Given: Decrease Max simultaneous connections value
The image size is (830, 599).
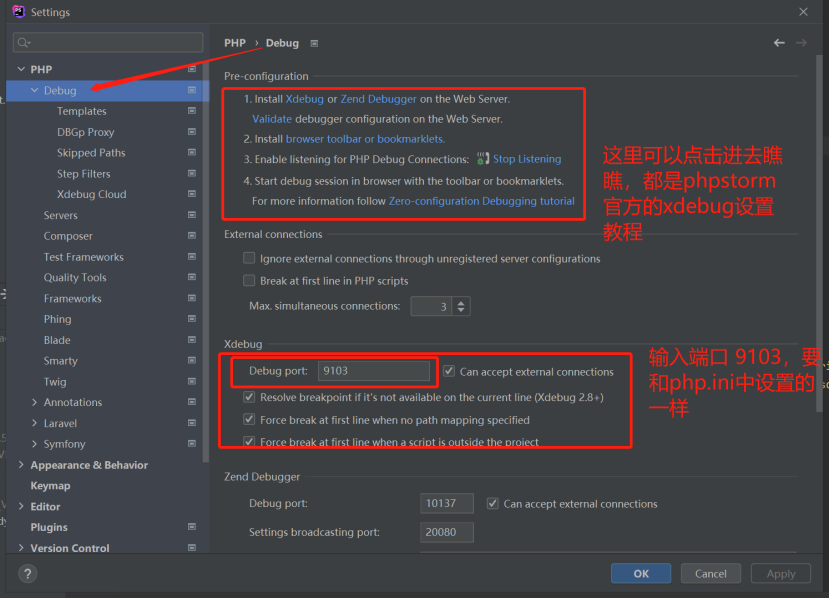Looking at the screenshot, I should click(461, 310).
